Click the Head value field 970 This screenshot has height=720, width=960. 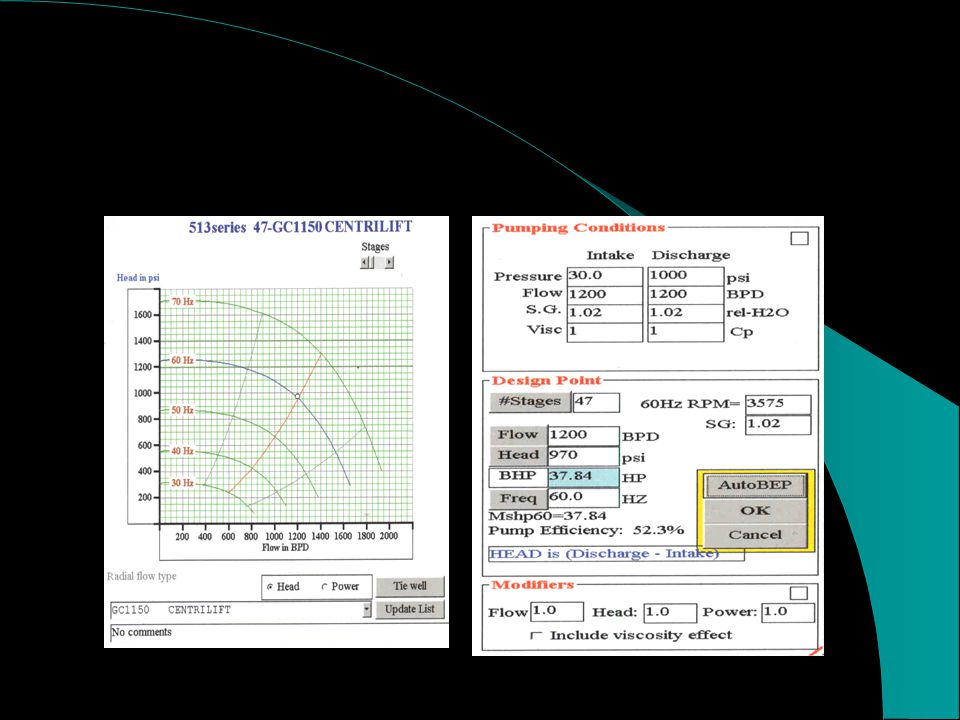(583, 456)
